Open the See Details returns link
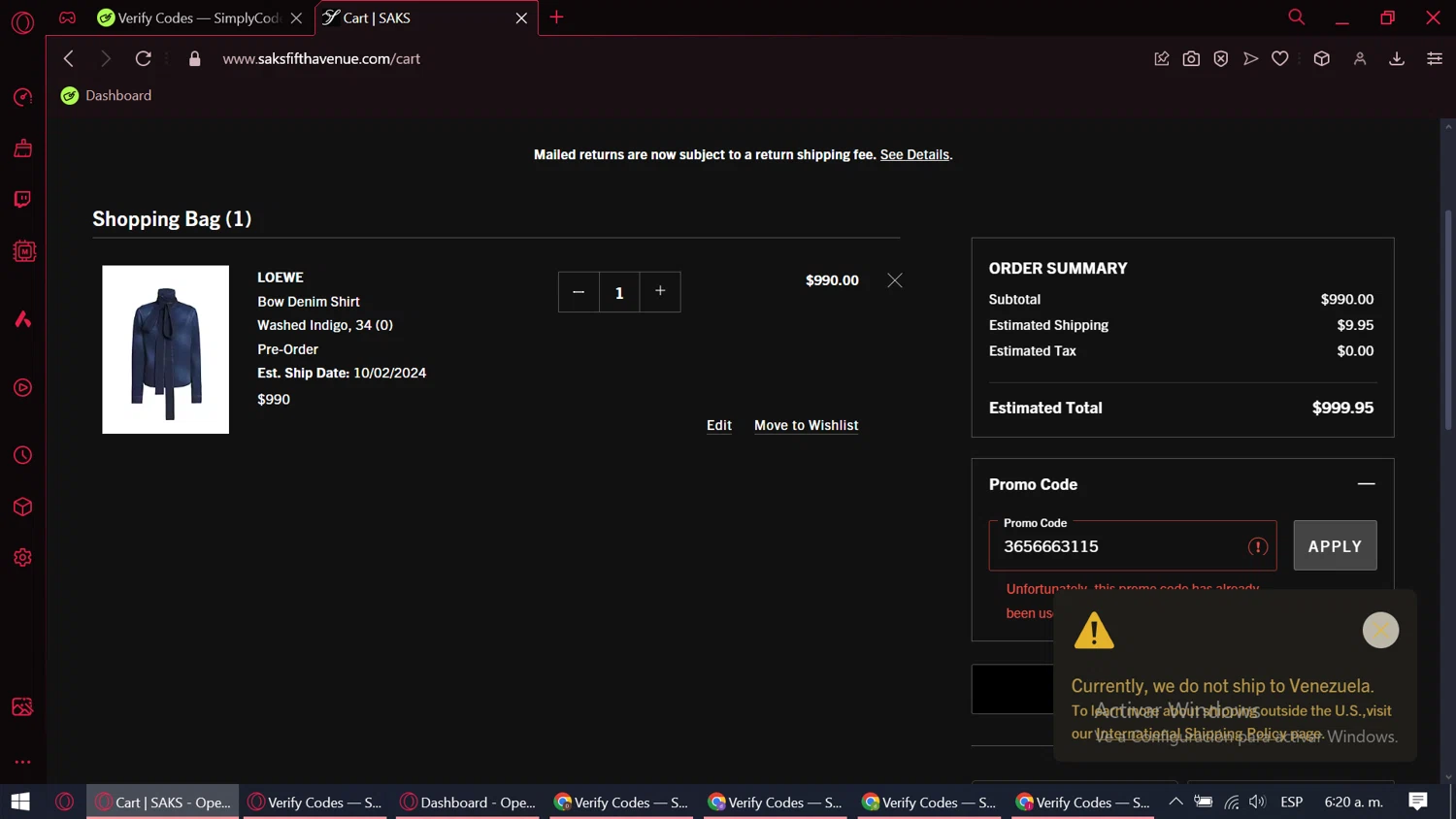Viewport: 1456px width, 819px height. (914, 154)
